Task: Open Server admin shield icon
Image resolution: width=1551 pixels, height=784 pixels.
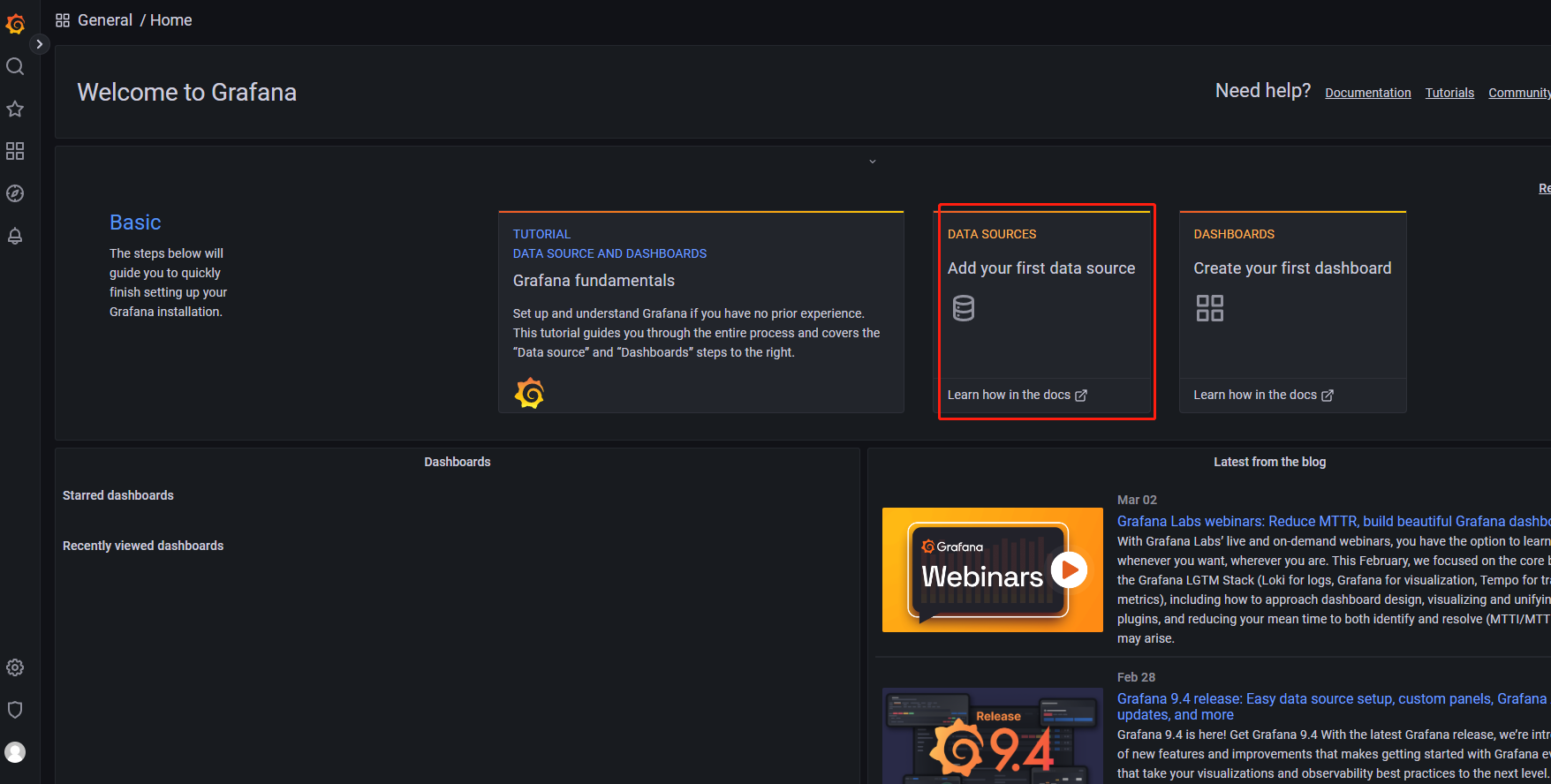Action: pyautogui.click(x=15, y=710)
